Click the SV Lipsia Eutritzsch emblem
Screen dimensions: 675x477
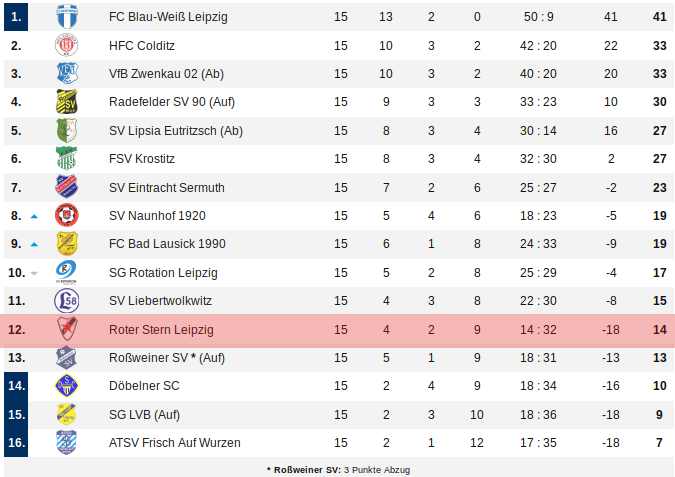(x=66, y=130)
